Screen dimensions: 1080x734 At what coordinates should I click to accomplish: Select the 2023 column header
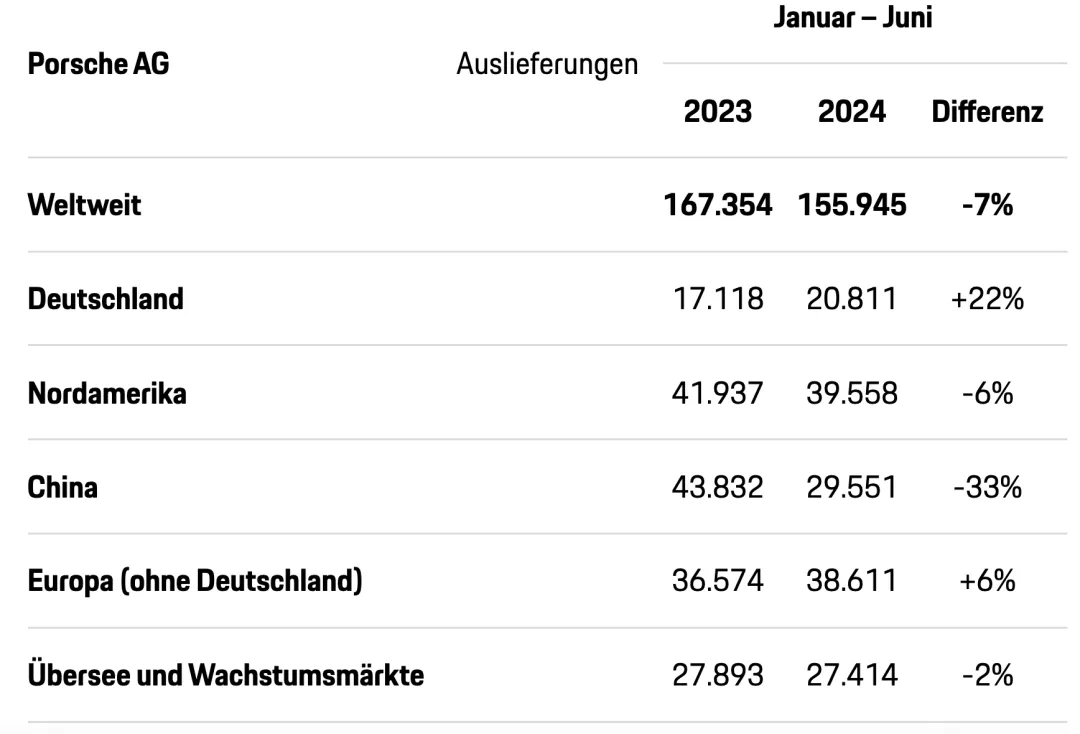point(717,112)
